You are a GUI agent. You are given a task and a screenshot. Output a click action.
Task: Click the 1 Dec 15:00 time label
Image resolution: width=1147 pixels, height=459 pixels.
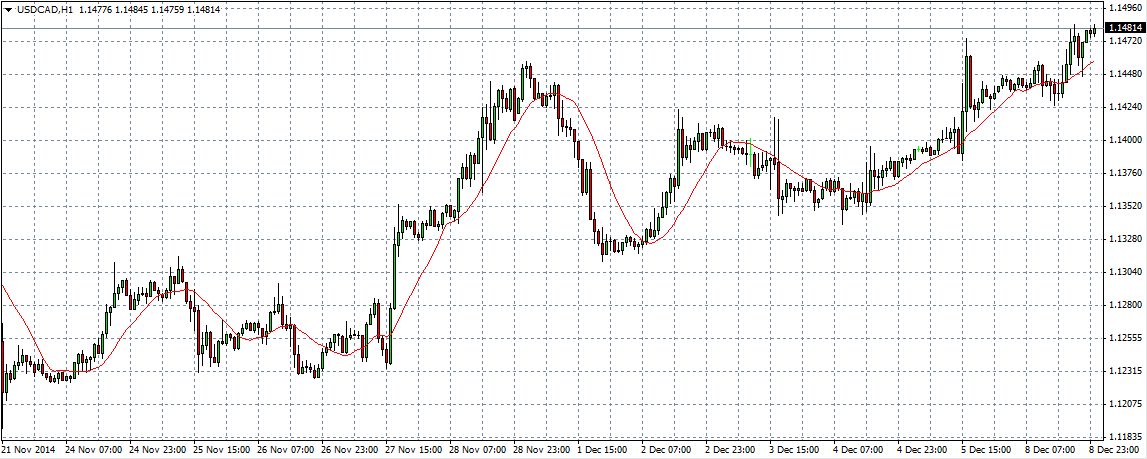[x=604, y=449]
